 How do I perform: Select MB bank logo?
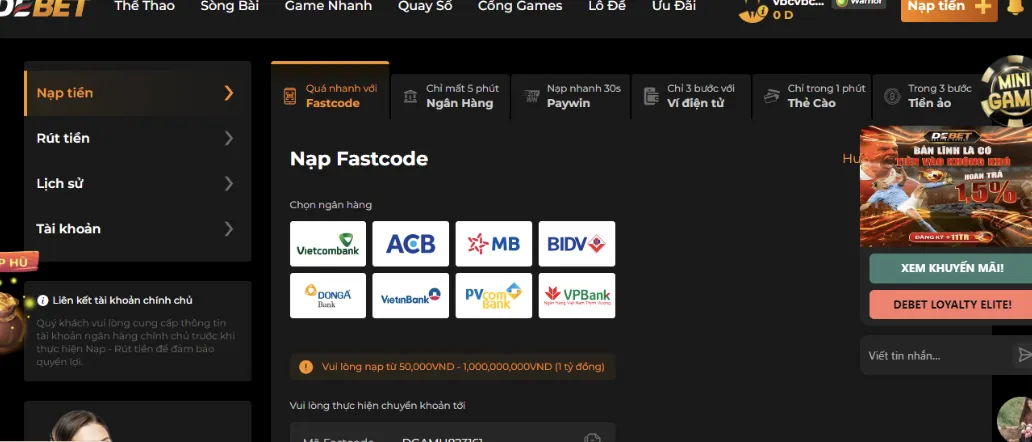pos(493,244)
